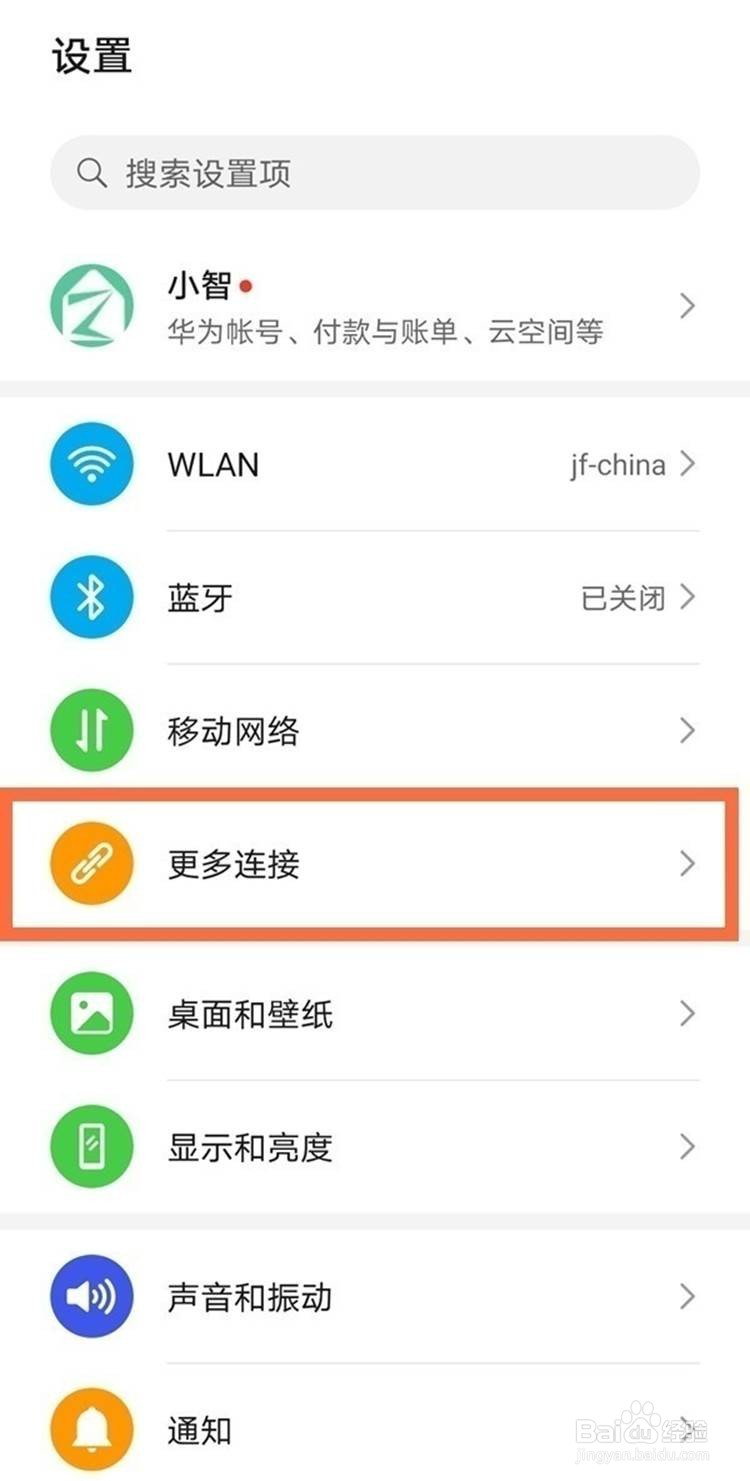Tap the desktop and wallpaper picture icon
Image resolution: width=750 pixels, height=1481 pixels.
[91, 1014]
